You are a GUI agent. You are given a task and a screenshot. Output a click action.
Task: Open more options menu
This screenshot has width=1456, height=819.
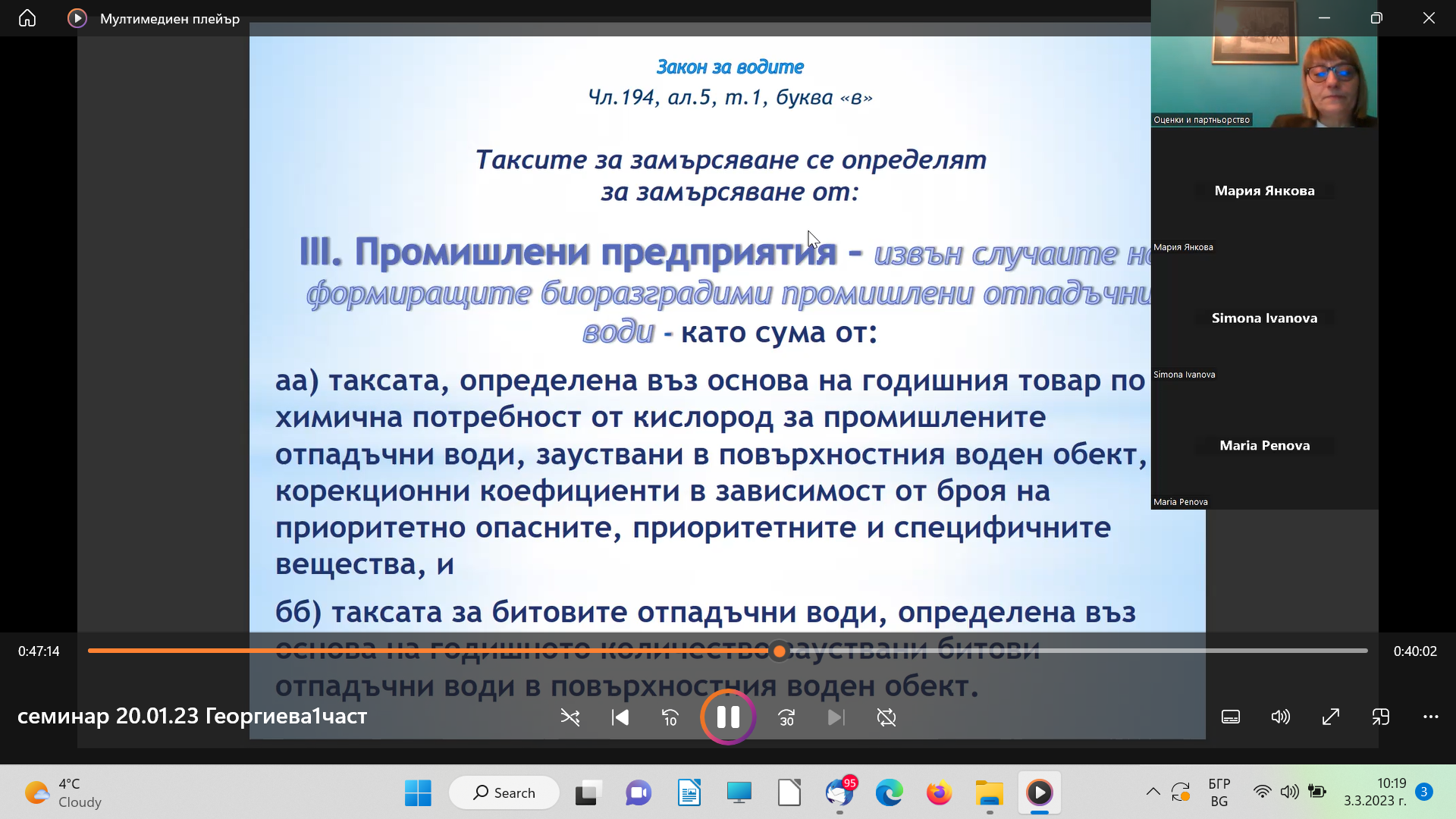(1431, 717)
